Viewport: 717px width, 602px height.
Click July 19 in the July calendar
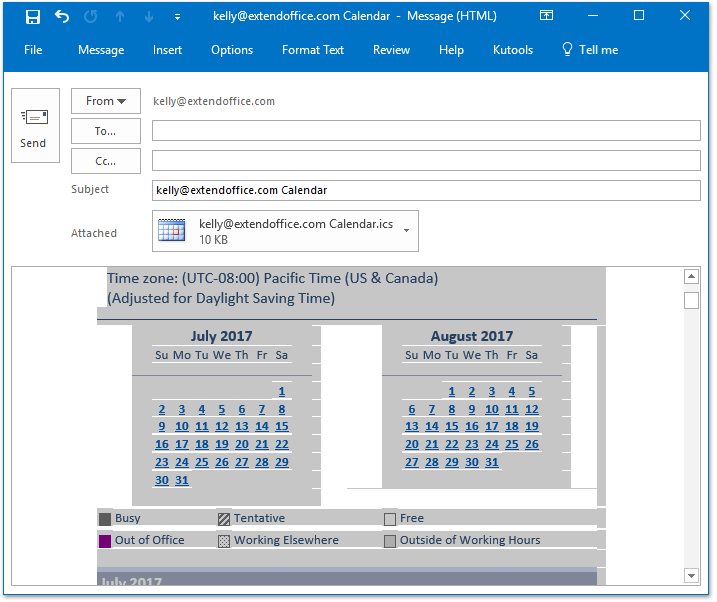(x=222, y=444)
